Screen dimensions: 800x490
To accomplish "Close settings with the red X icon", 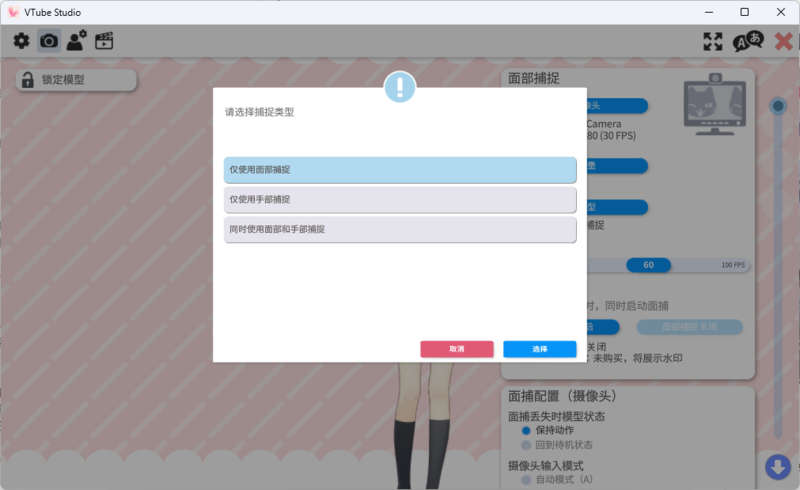I will click(784, 41).
